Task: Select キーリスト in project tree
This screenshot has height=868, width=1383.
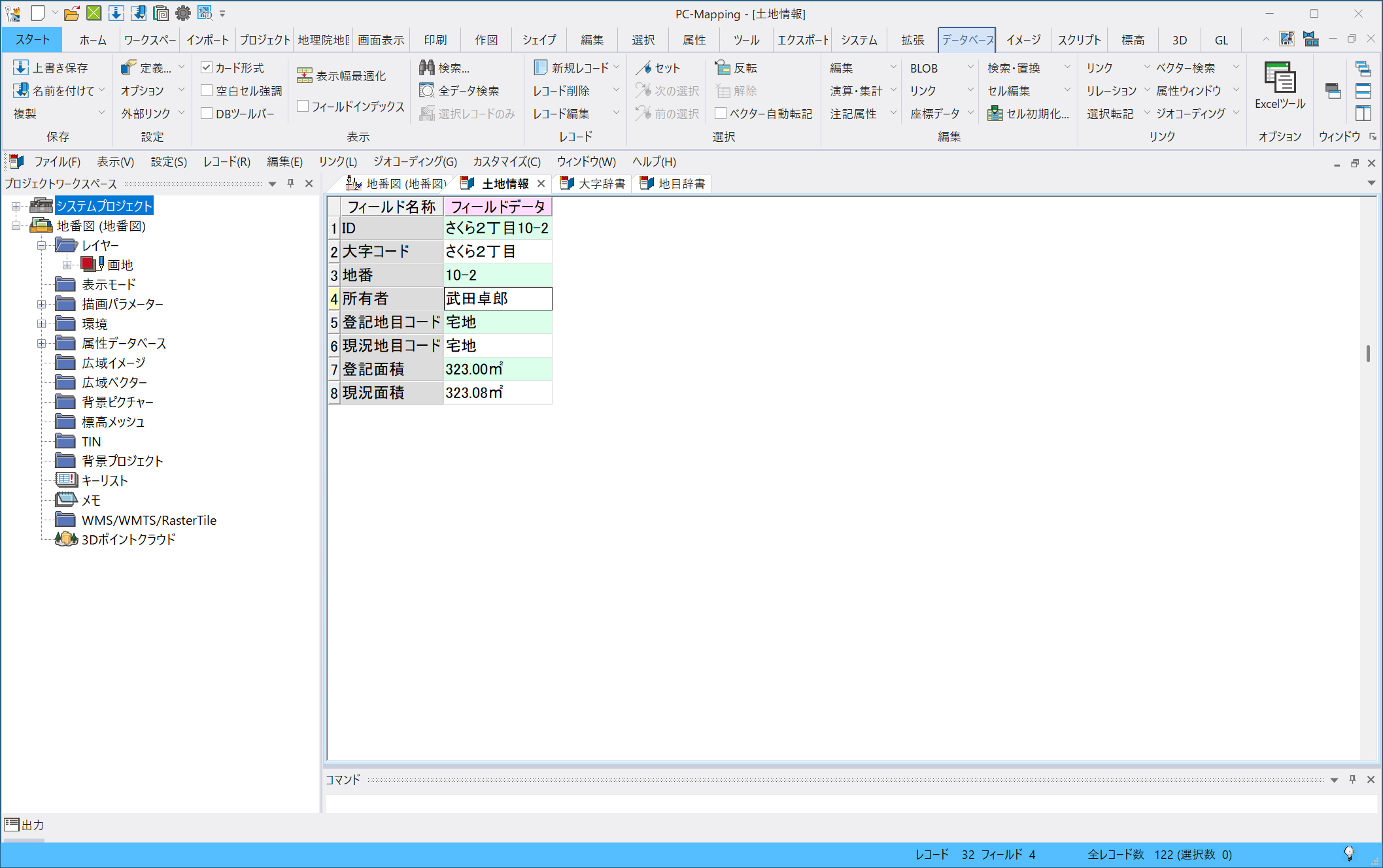Action: coord(104,480)
